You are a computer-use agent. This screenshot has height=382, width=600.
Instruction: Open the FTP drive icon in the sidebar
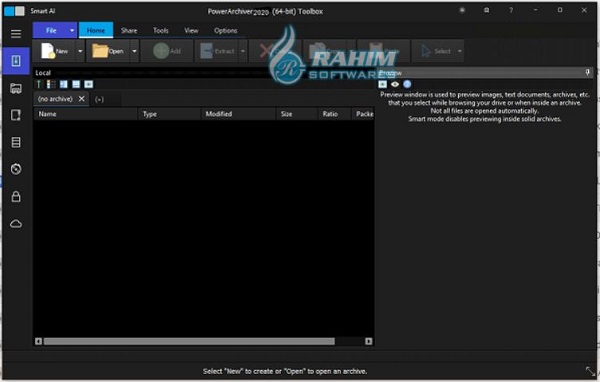coord(16,88)
